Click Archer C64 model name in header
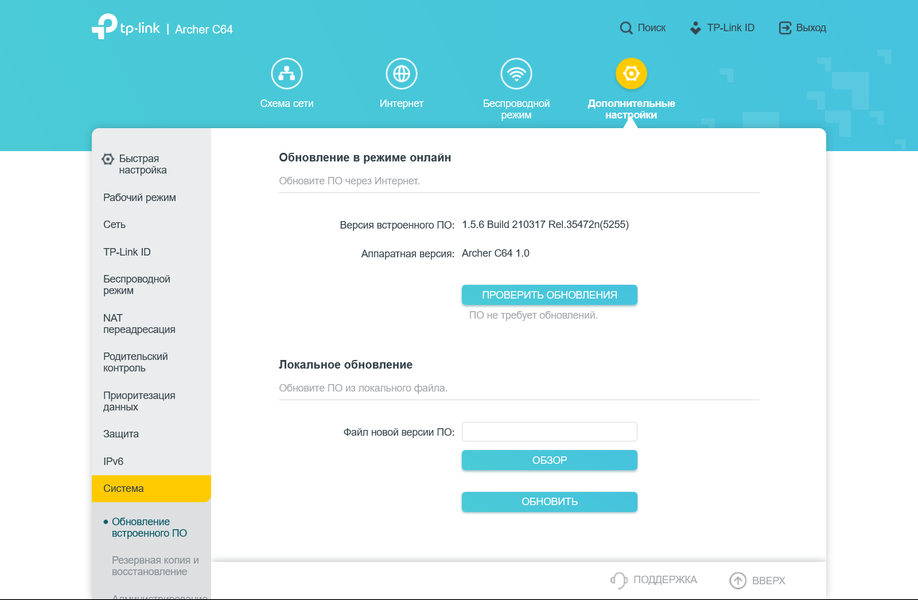918x600 pixels. point(204,29)
